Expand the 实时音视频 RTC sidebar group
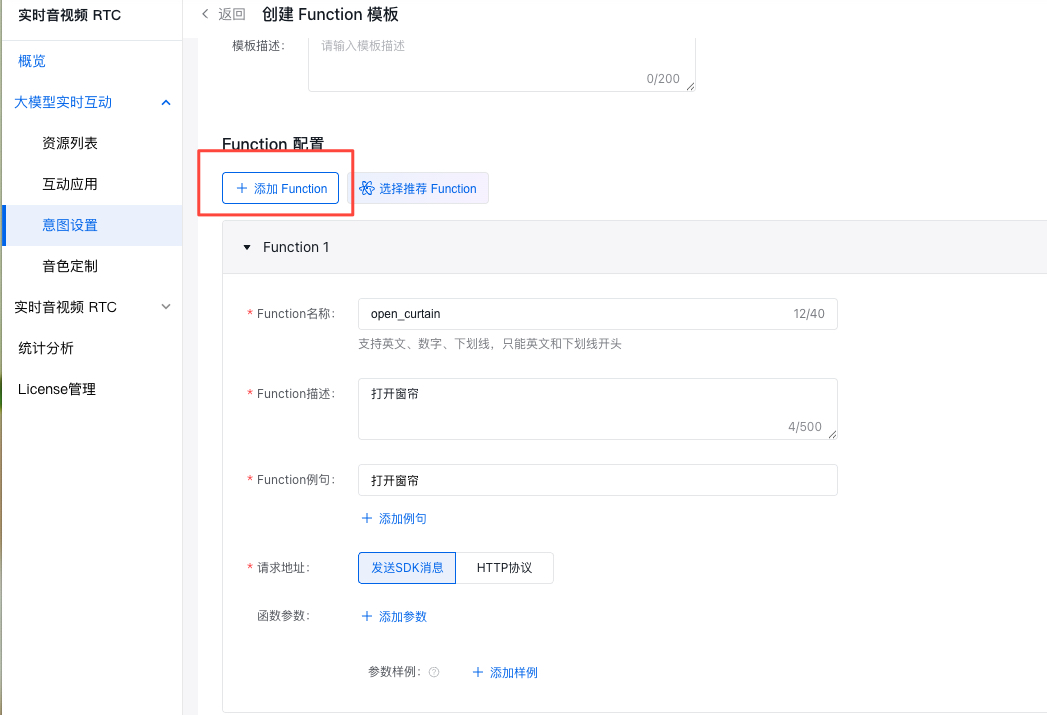1047x715 pixels. tap(166, 307)
